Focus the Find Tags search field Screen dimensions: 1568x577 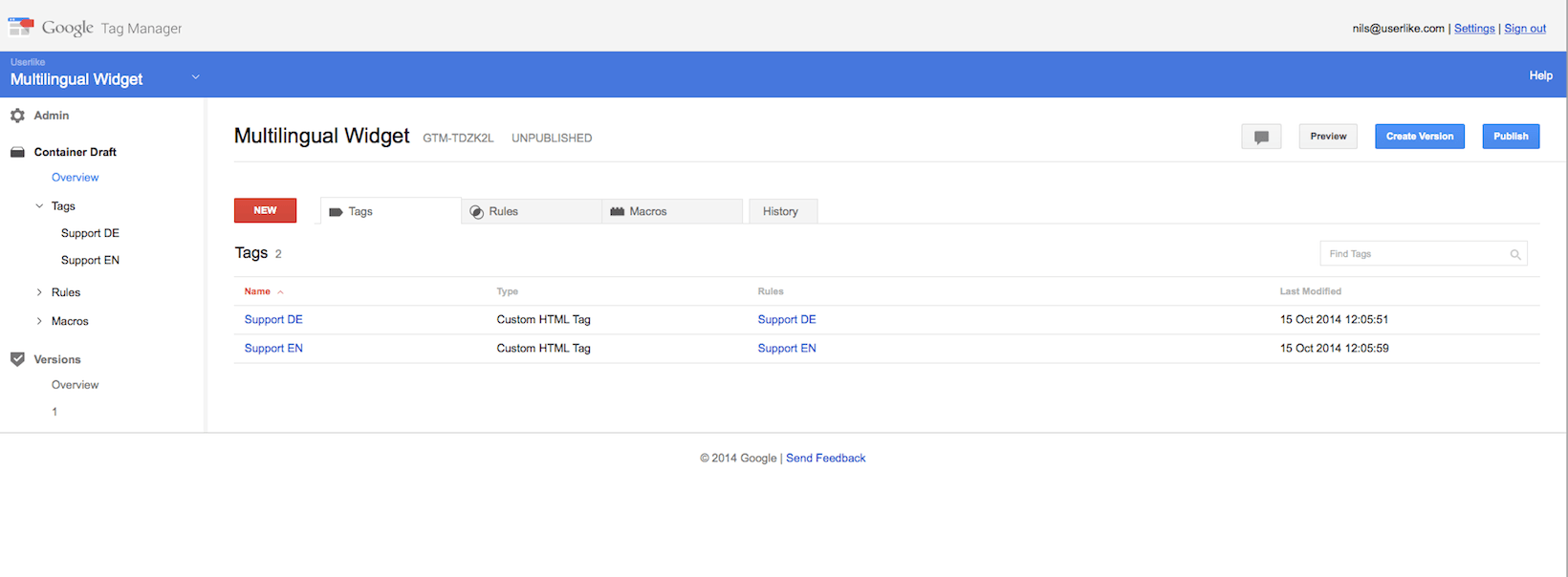(x=1423, y=254)
